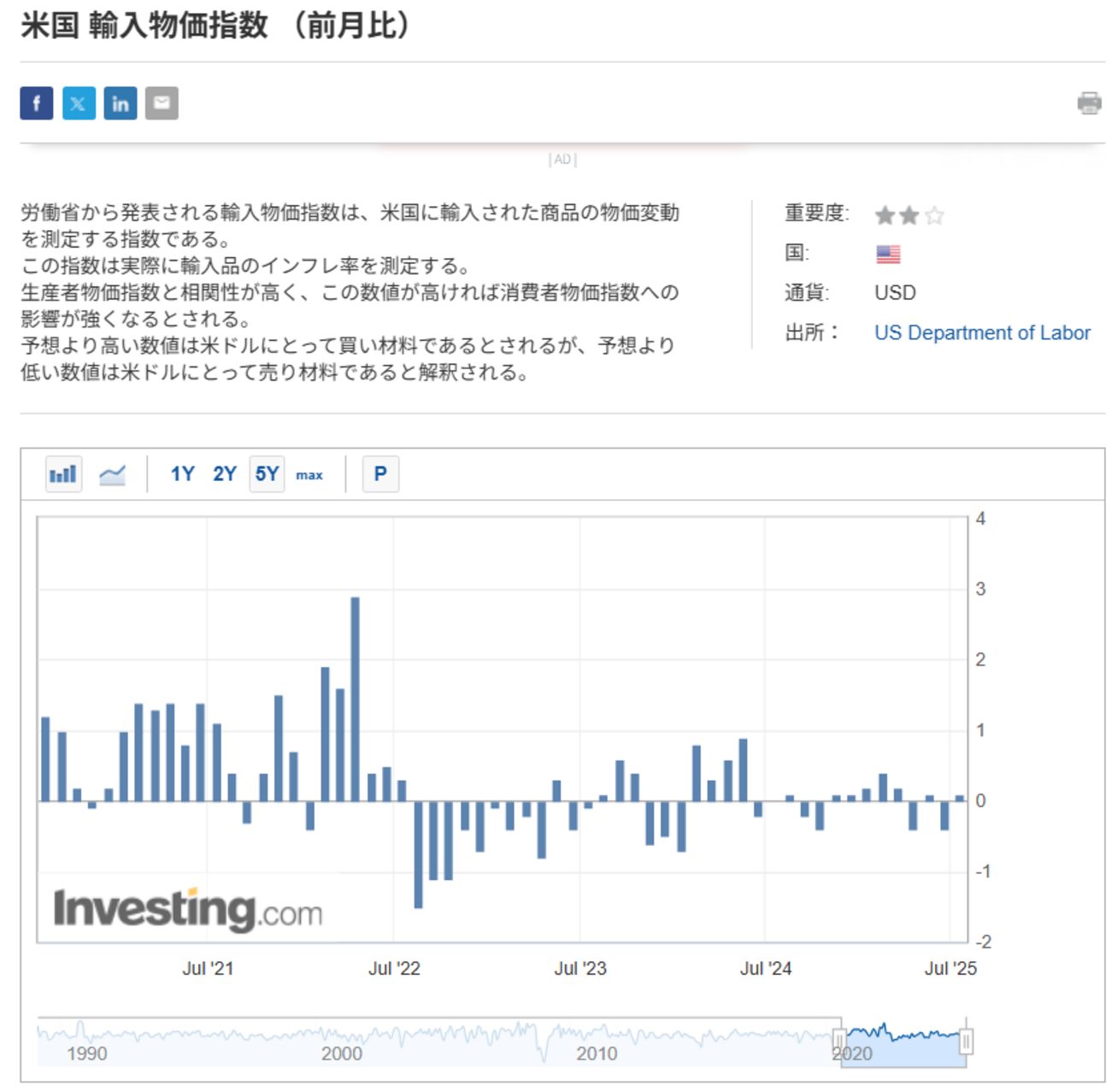
Task: Click the importance star rating
Action: 909,215
